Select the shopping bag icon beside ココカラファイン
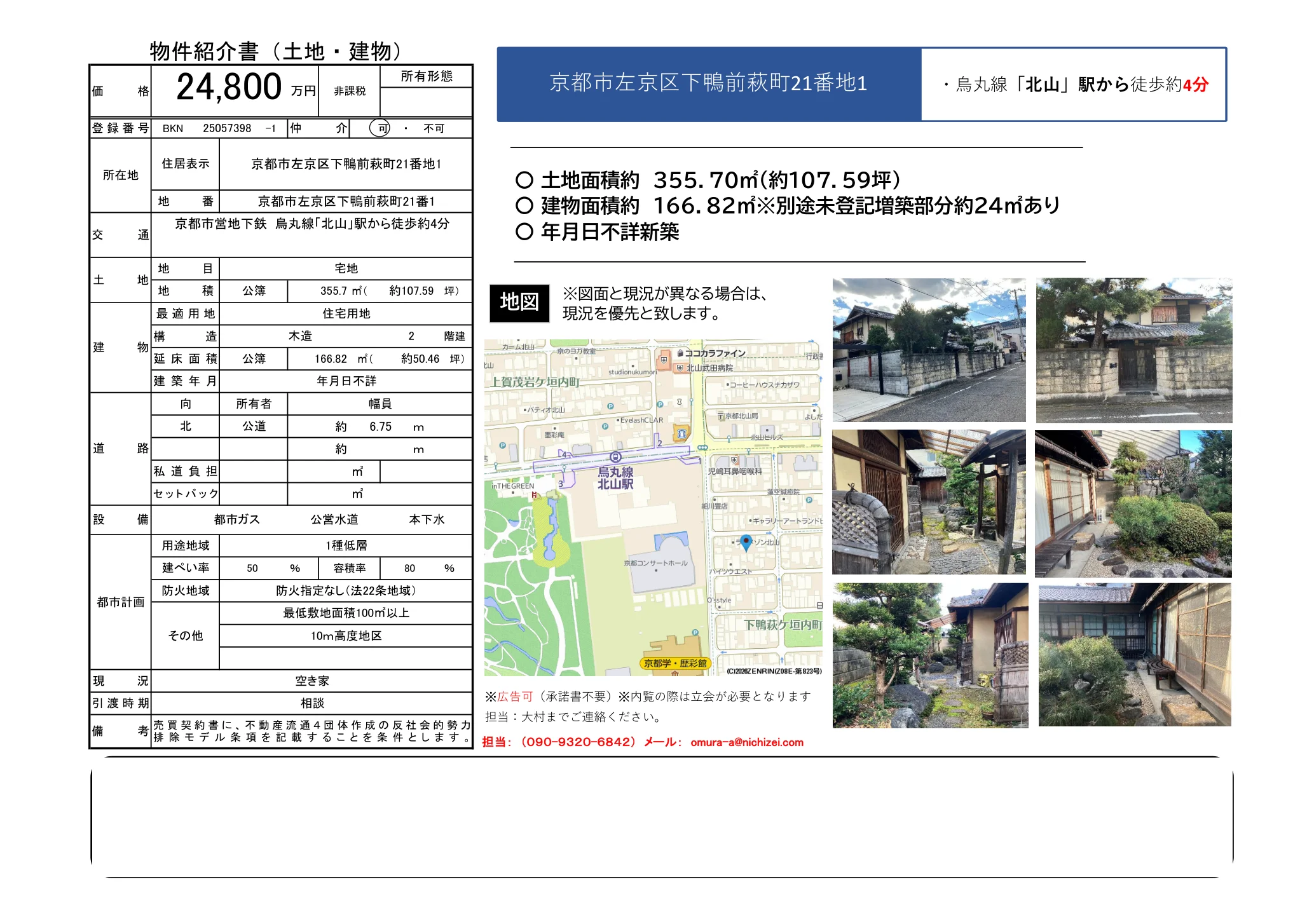Image resolution: width=1307 pixels, height=924 pixels. point(680,353)
